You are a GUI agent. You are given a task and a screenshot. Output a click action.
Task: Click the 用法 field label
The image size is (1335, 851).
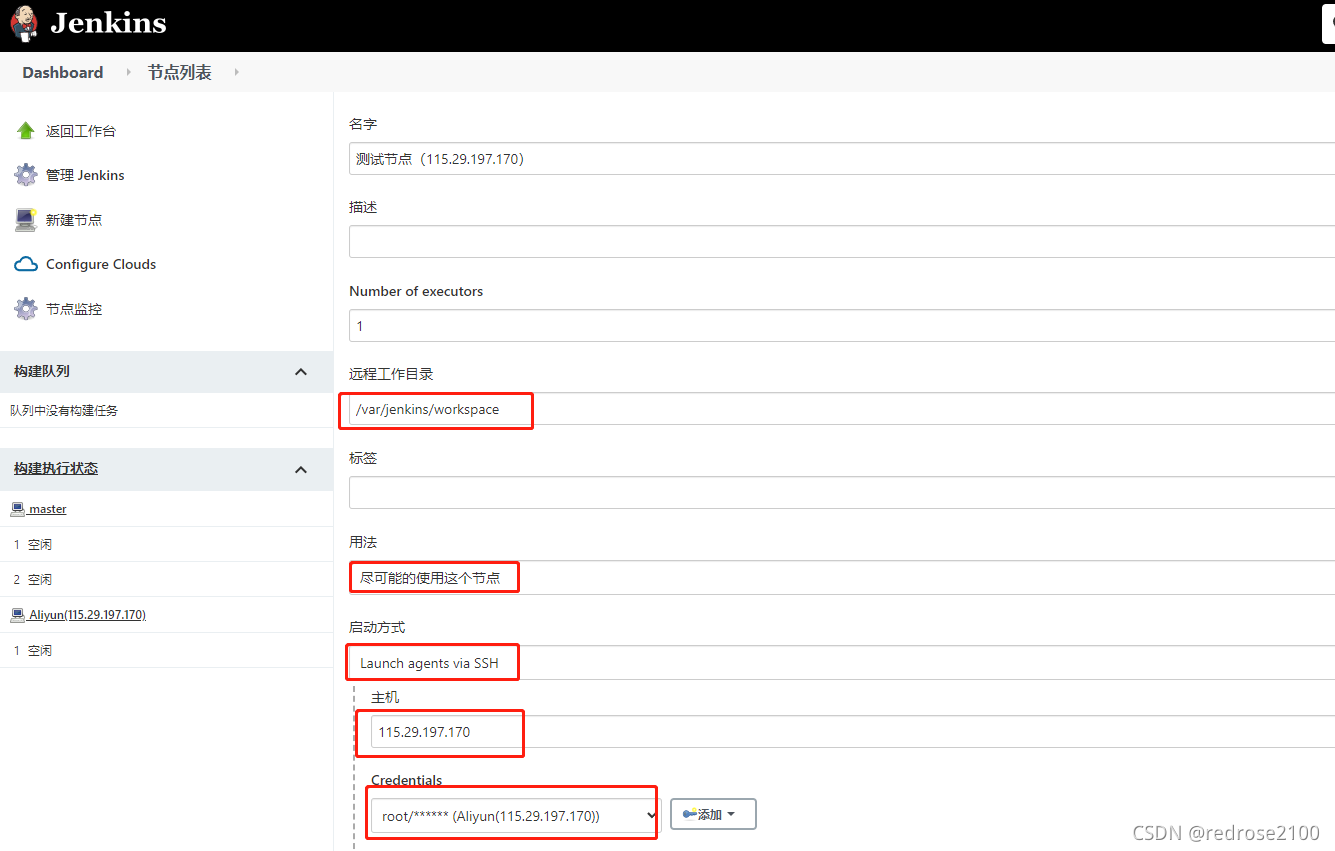[x=363, y=542]
